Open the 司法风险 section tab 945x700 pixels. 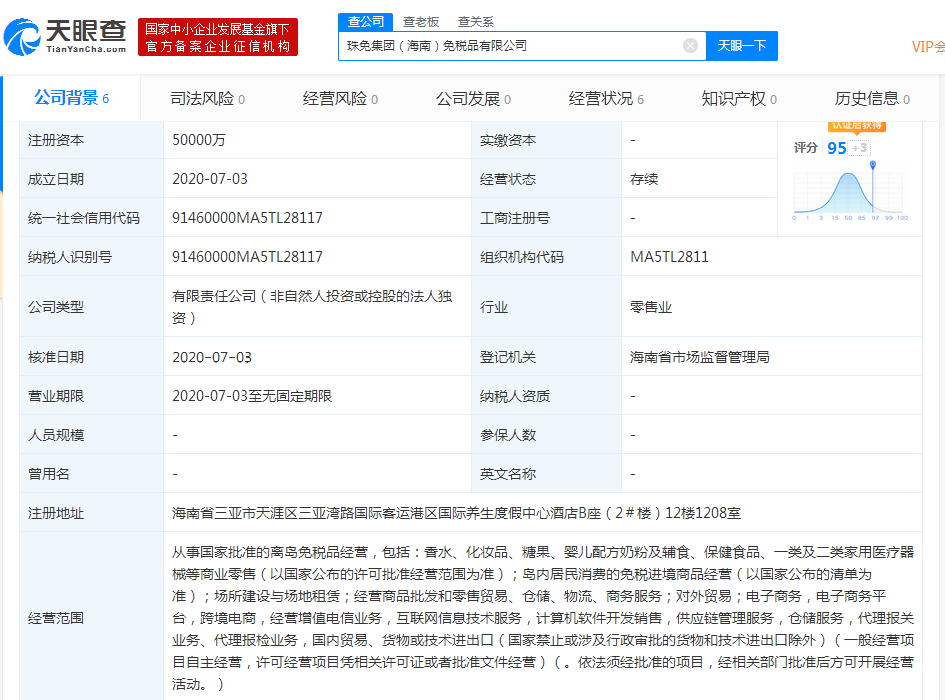pyautogui.click(x=207, y=99)
